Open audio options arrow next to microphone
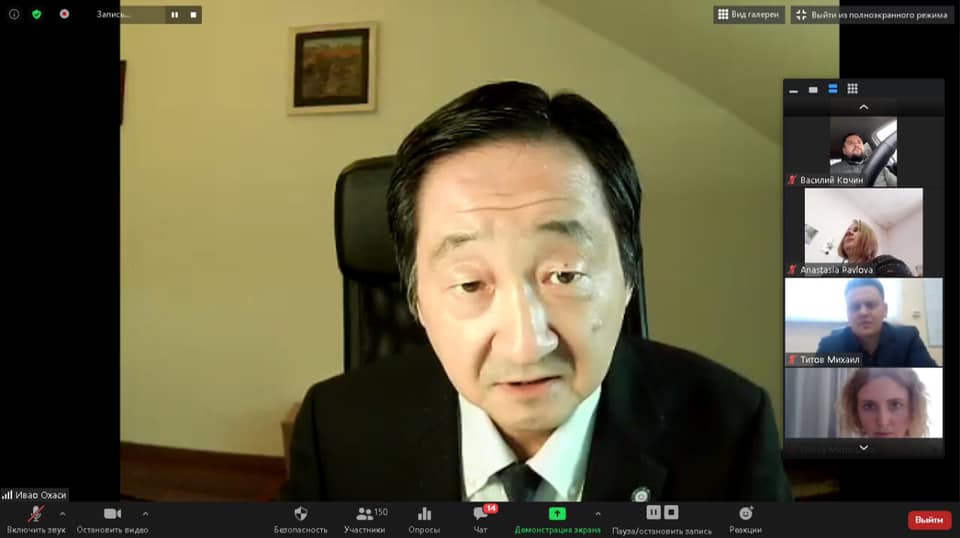Viewport: 960px width, 538px height. pyautogui.click(x=62, y=514)
